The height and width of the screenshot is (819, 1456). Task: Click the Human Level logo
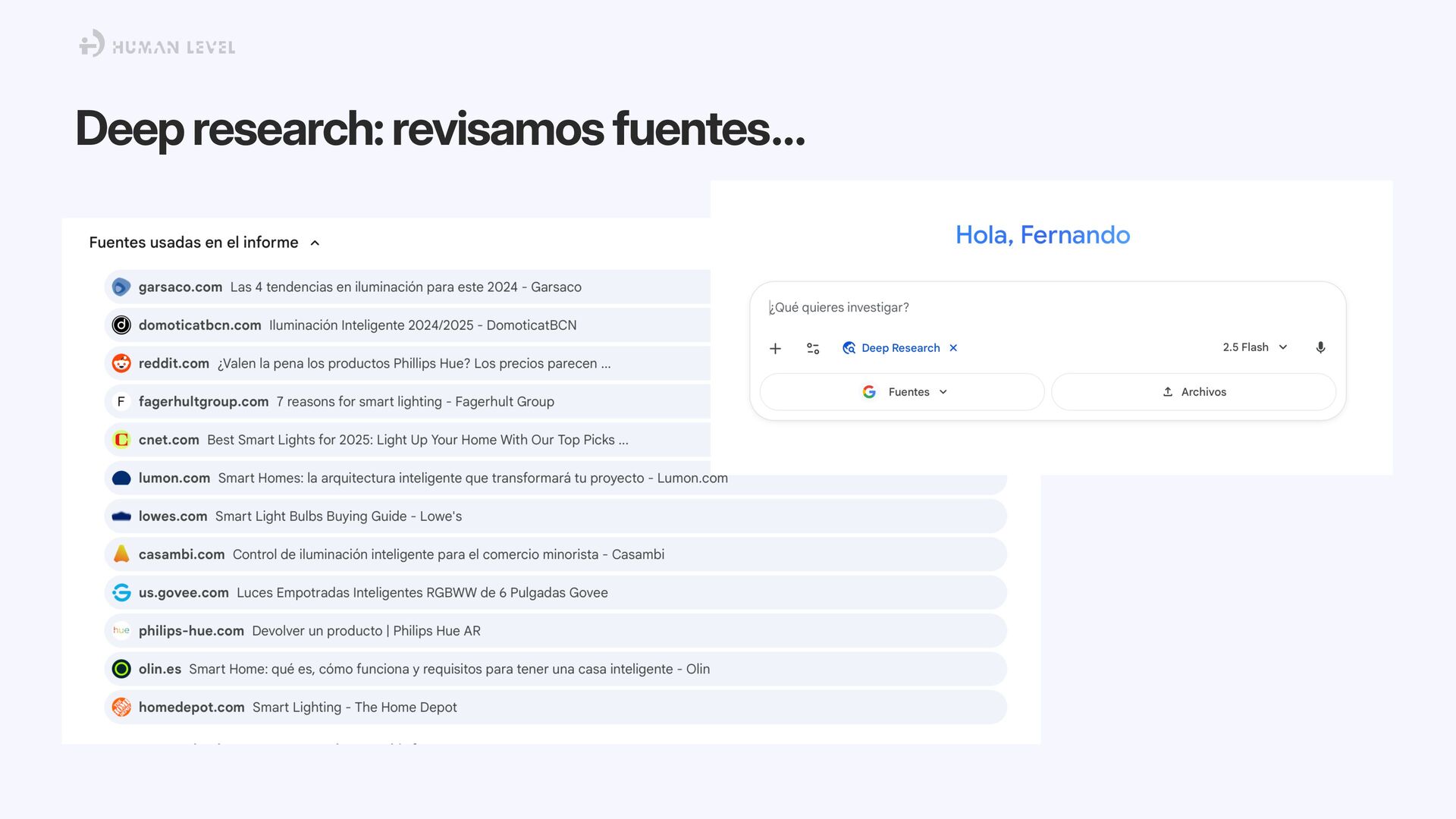157,45
